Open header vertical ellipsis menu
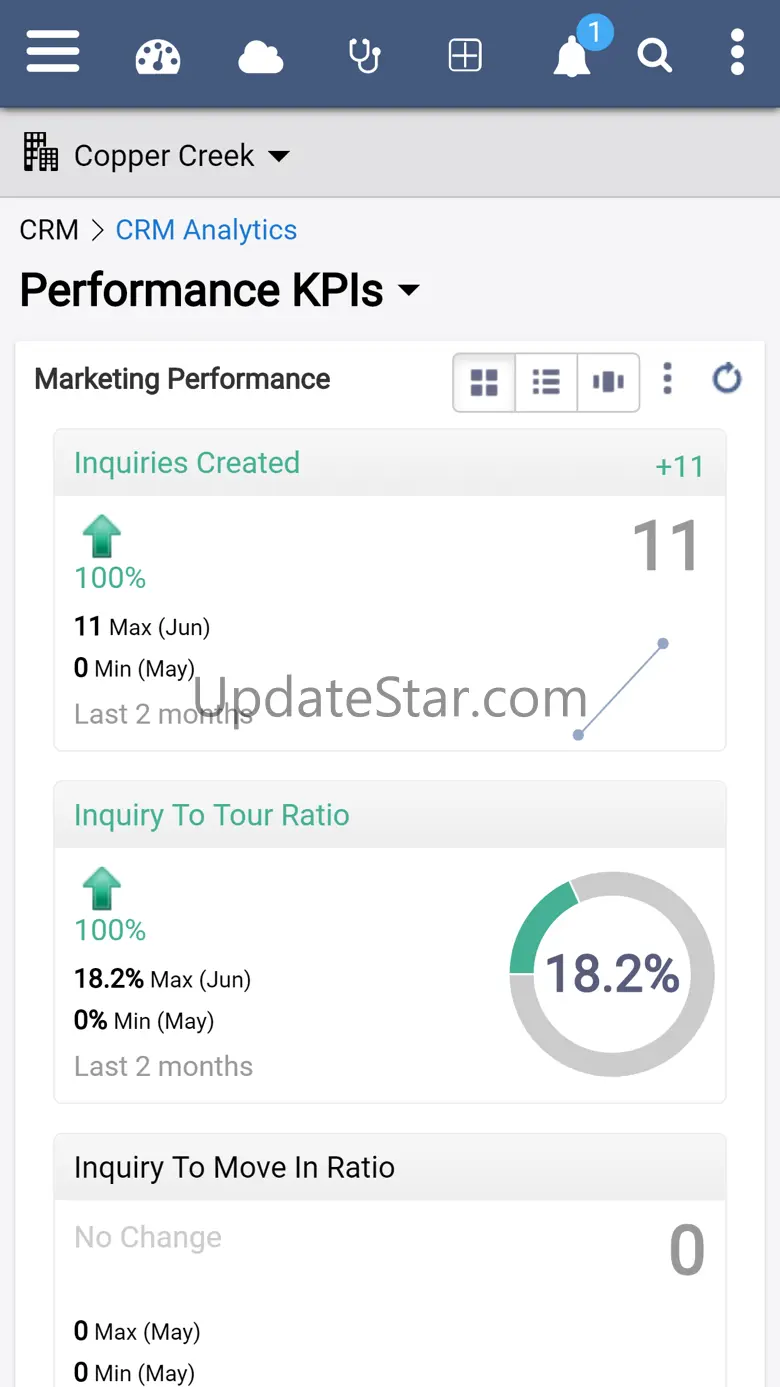The height and width of the screenshot is (1387, 780). click(x=737, y=52)
